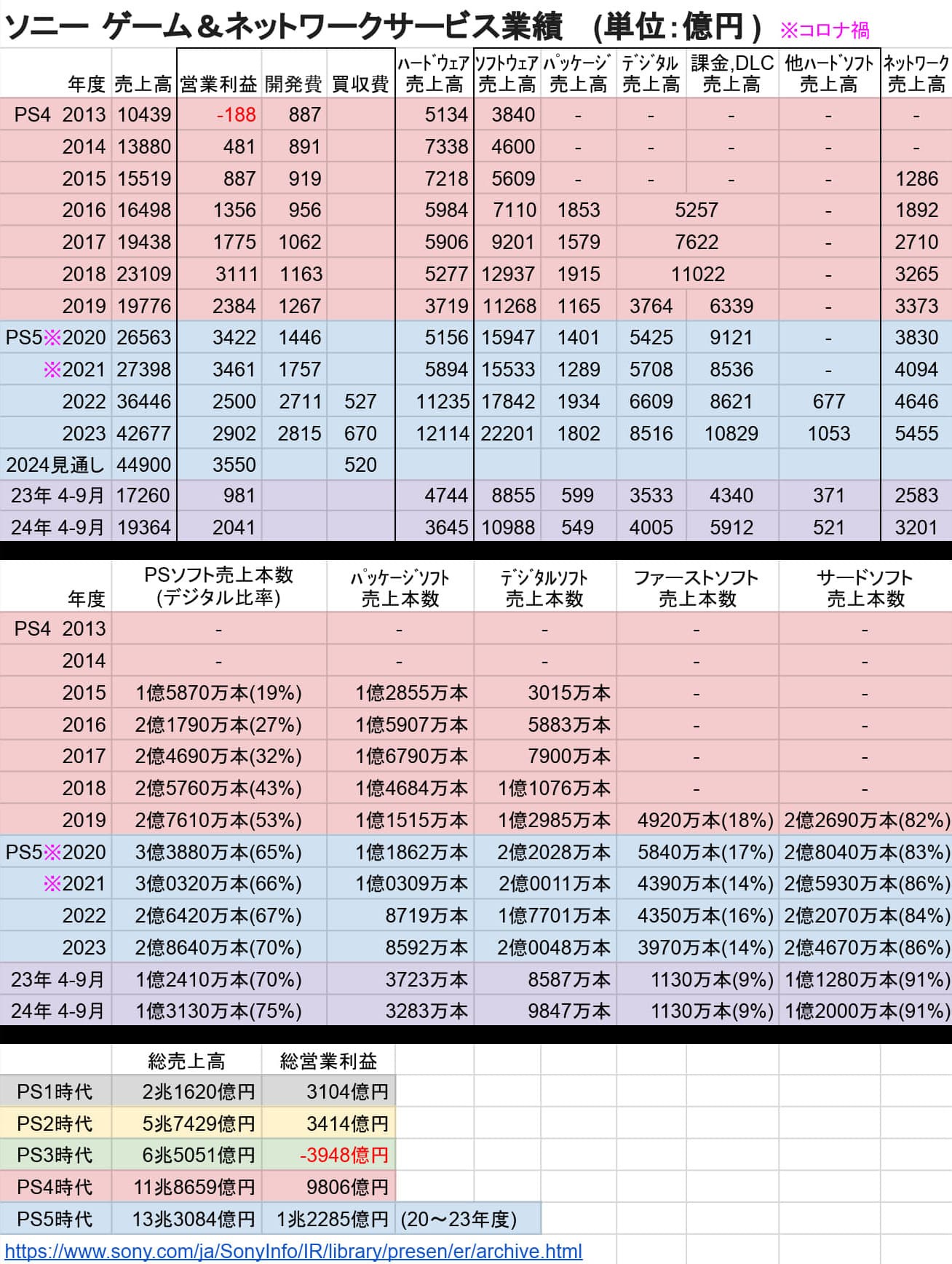Select the 2022 acquisition cost 527

[x=360, y=402]
